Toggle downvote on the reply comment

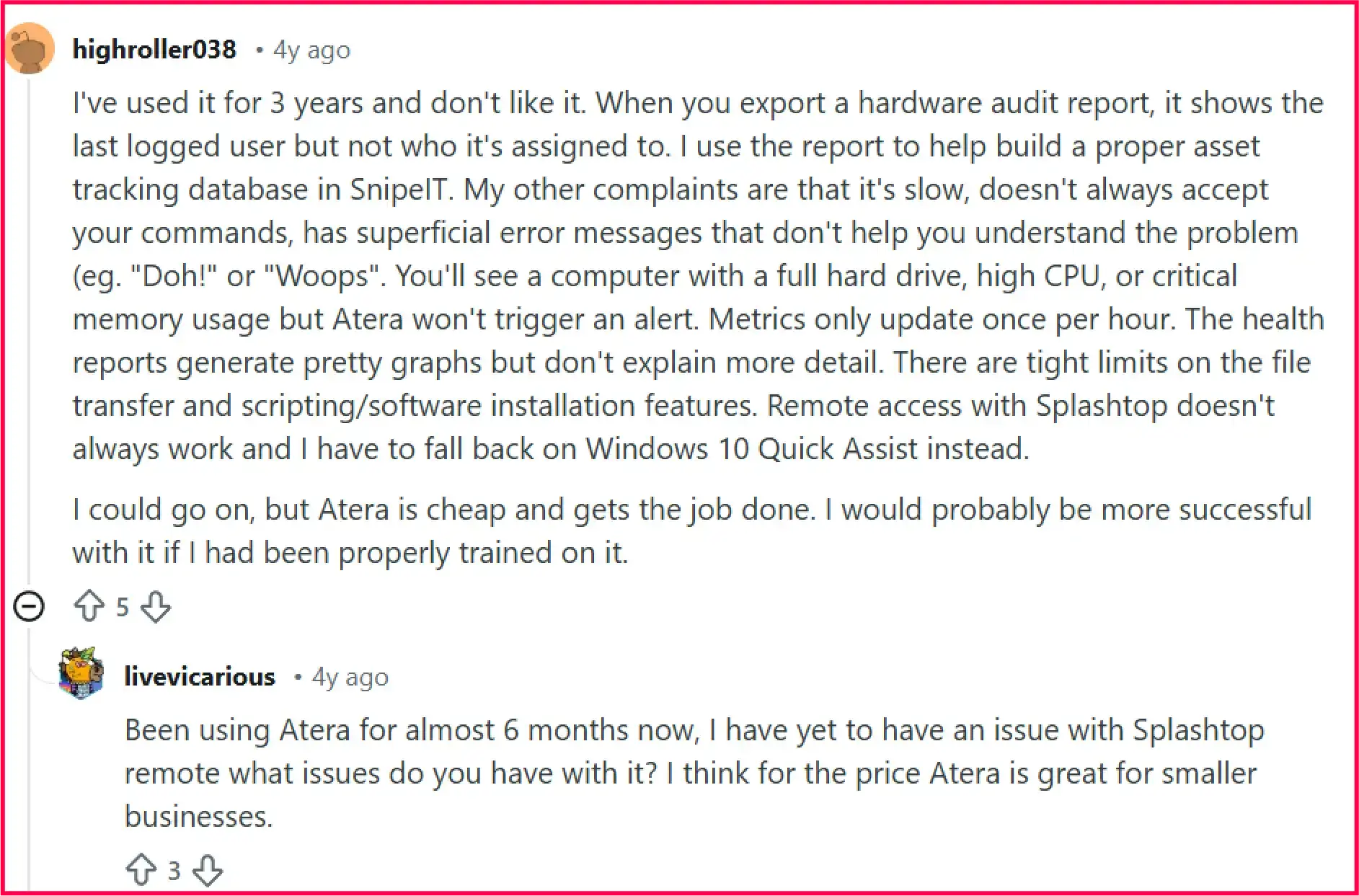[208, 870]
